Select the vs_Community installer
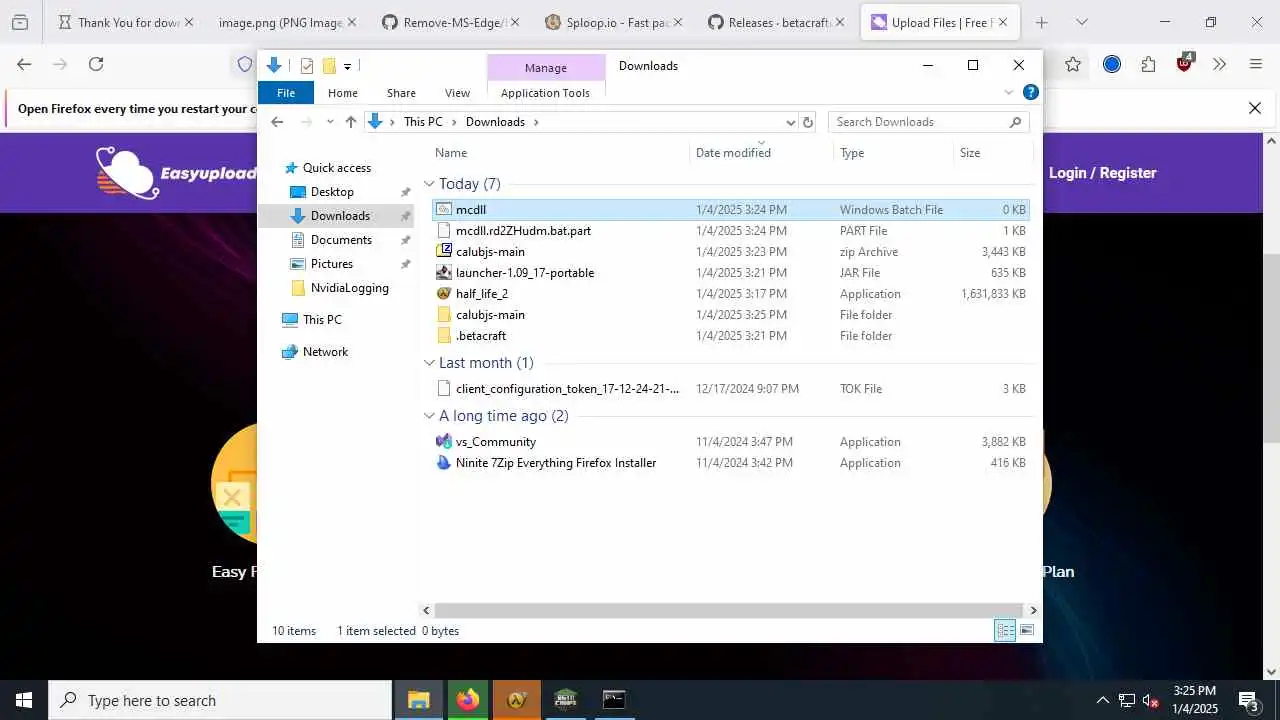1280x720 pixels. coord(731,442)
